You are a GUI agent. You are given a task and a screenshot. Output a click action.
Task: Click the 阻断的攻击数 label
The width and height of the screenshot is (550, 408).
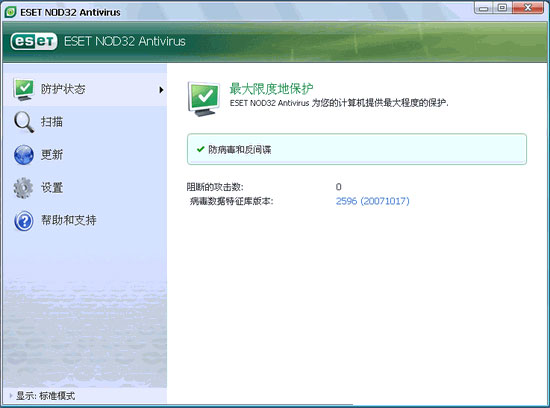[x=215, y=187]
